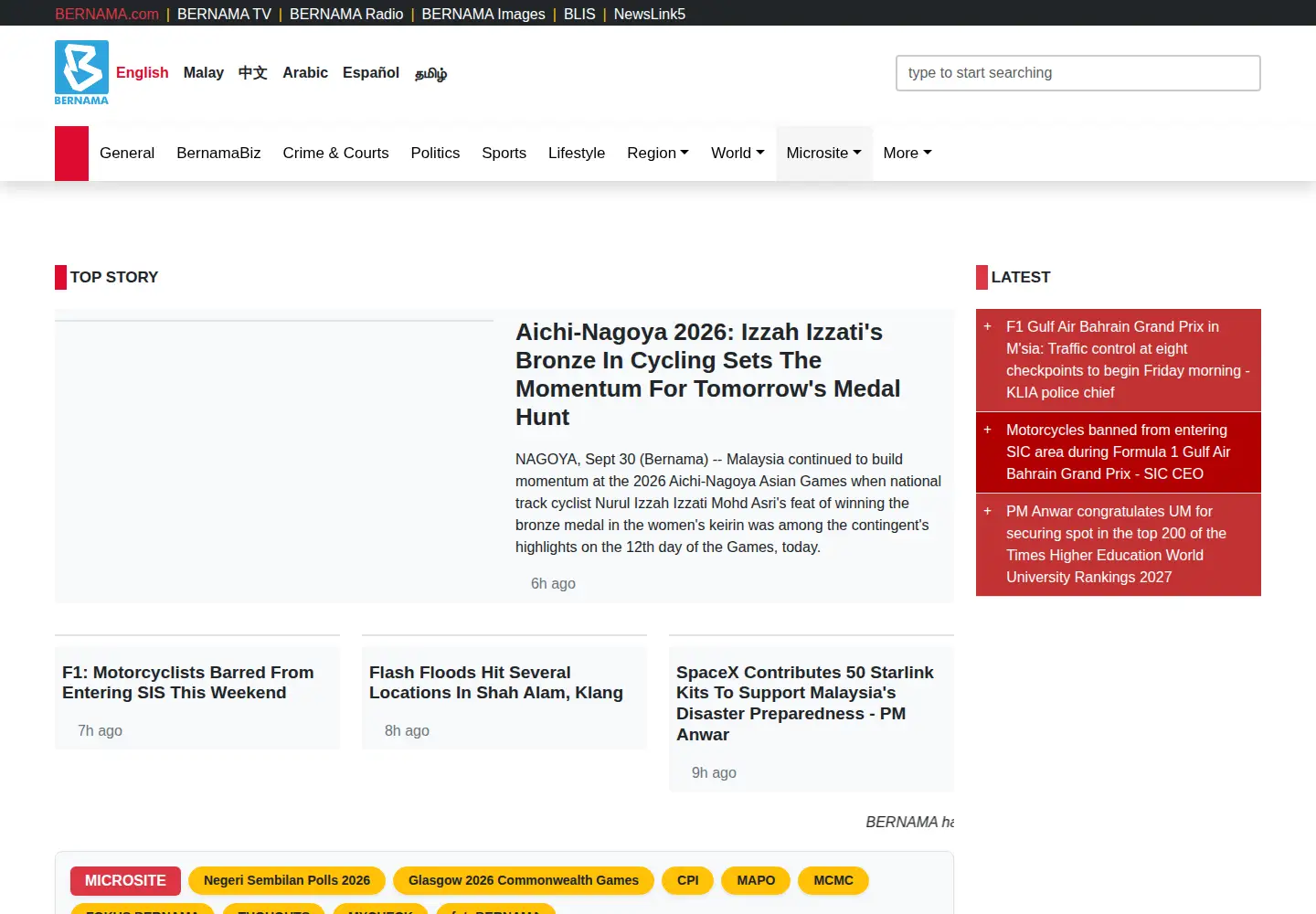Open the NewsLink5 link
This screenshot has width=1316, height=914.
tap(650, 14)
